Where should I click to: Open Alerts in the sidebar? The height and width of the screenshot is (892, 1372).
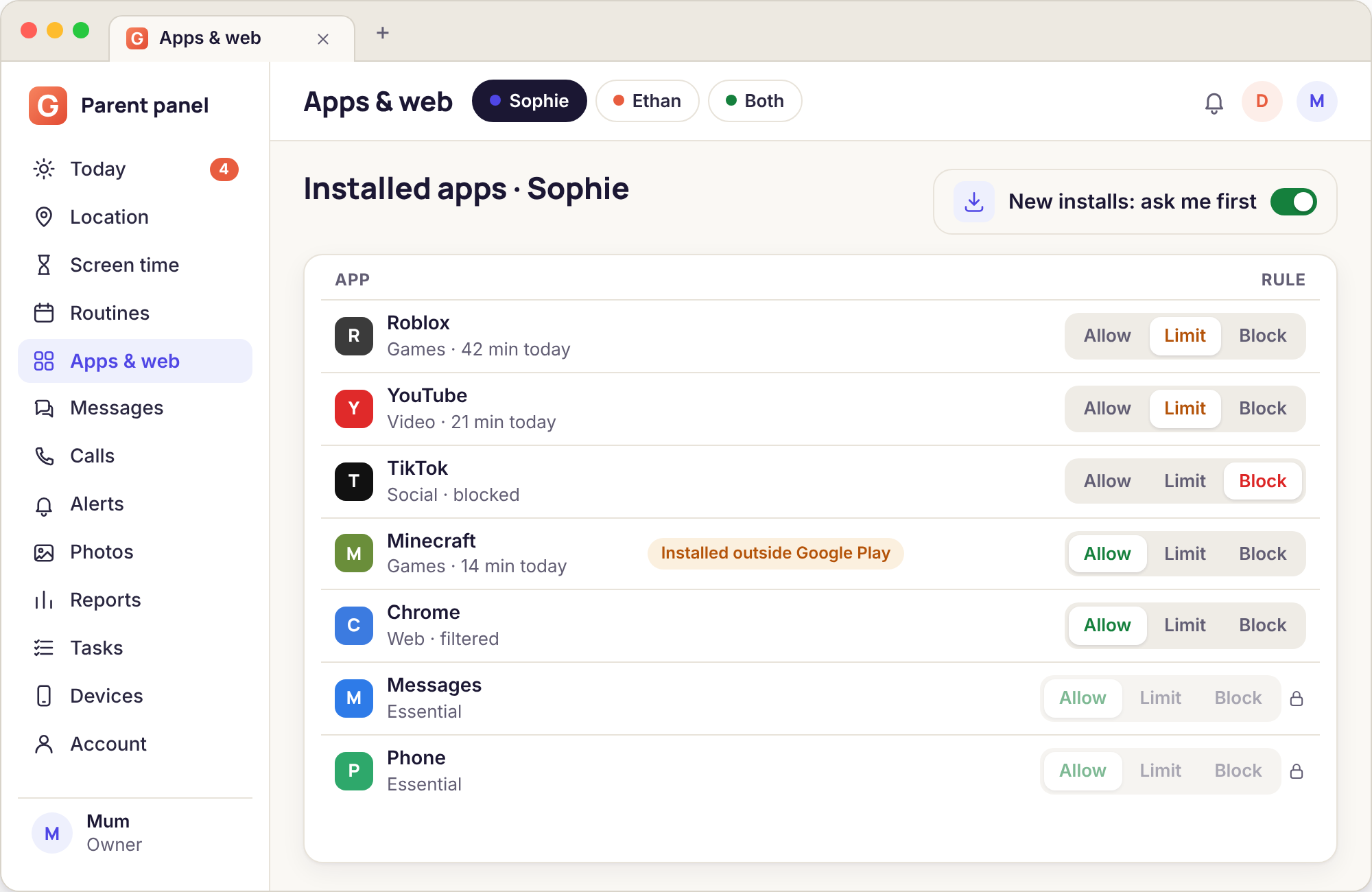point(135,504)
